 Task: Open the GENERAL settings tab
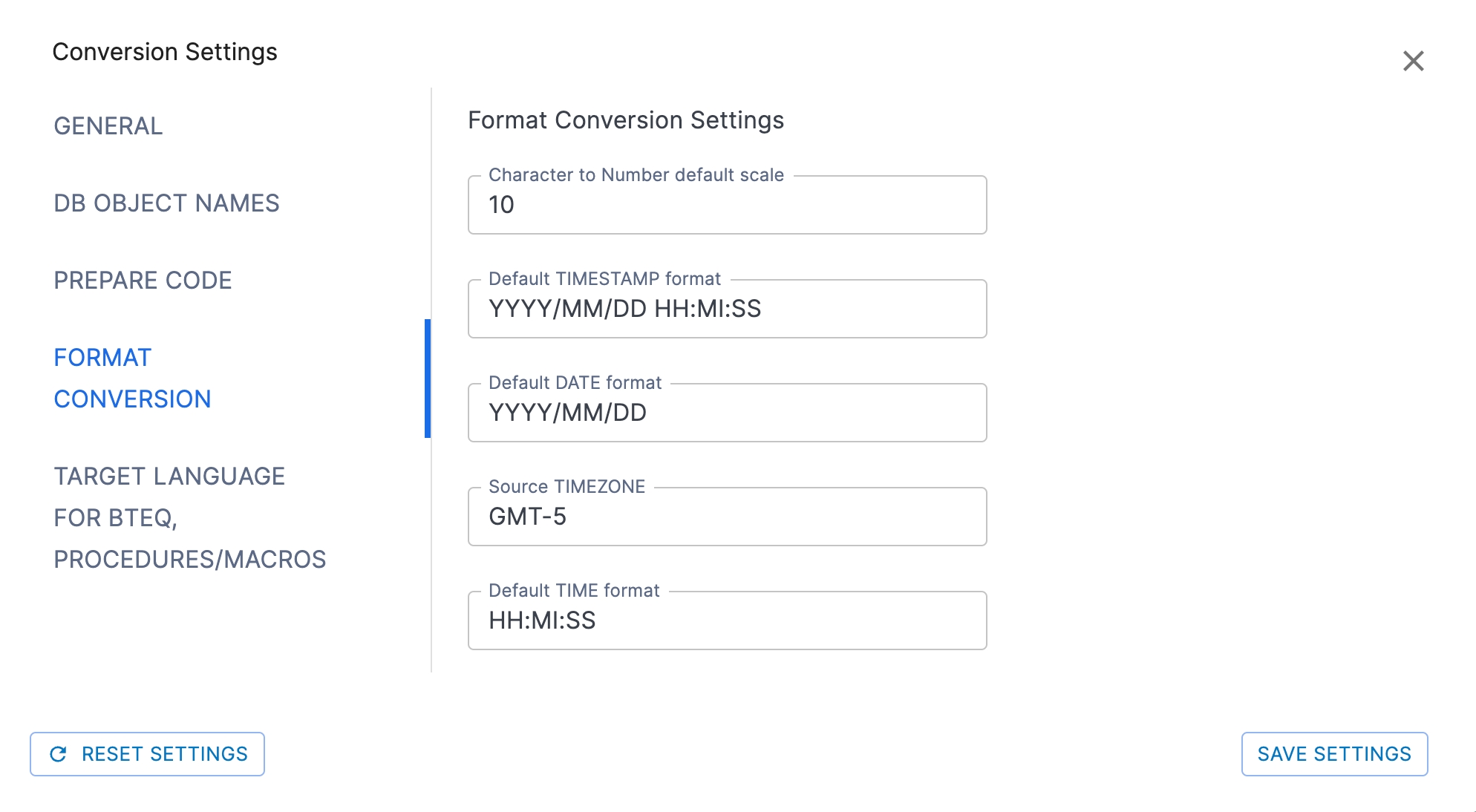(108, 126)
